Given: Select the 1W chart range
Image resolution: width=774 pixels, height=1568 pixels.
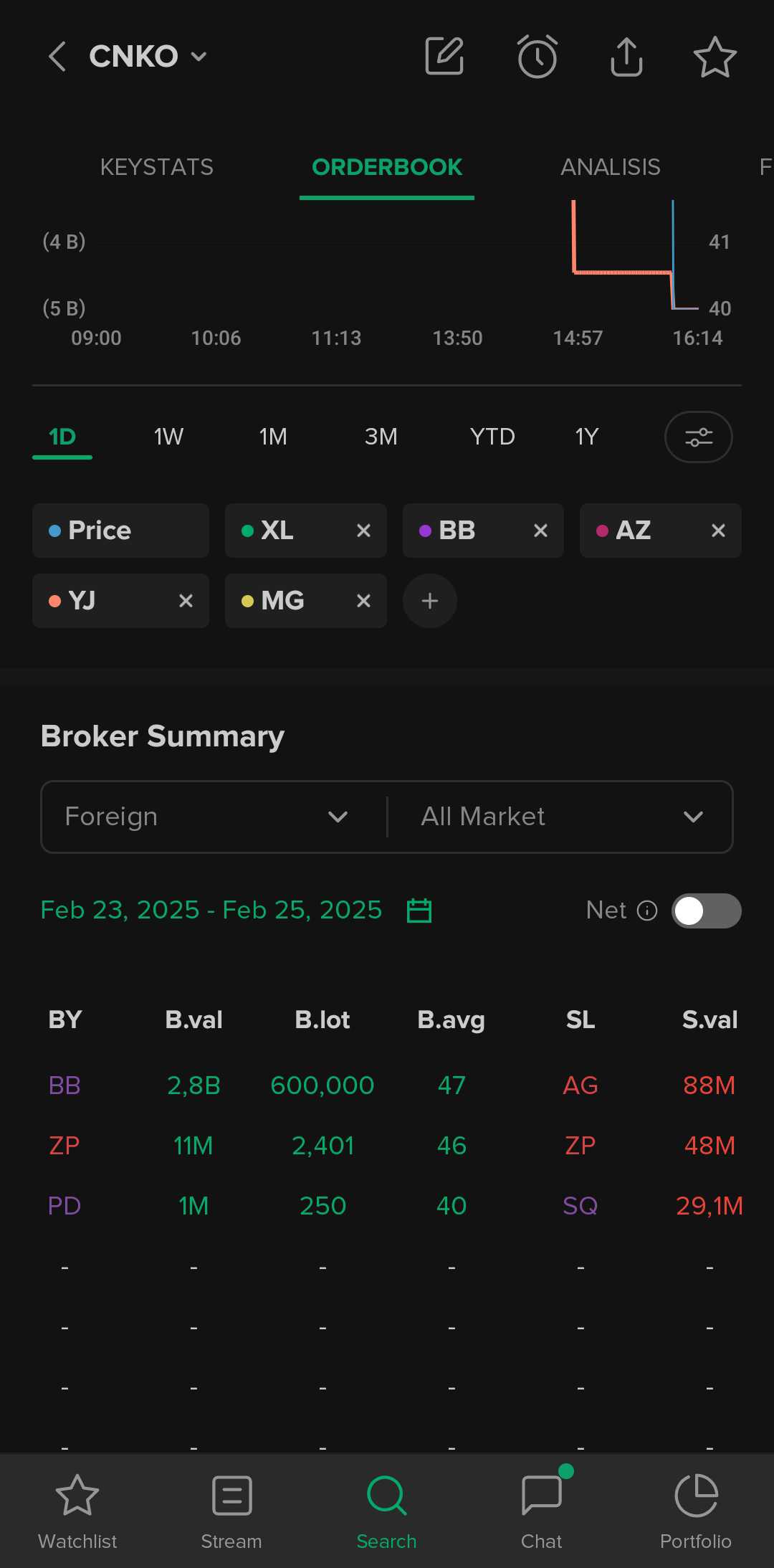Looking at the screenshot, I should 168,437.
